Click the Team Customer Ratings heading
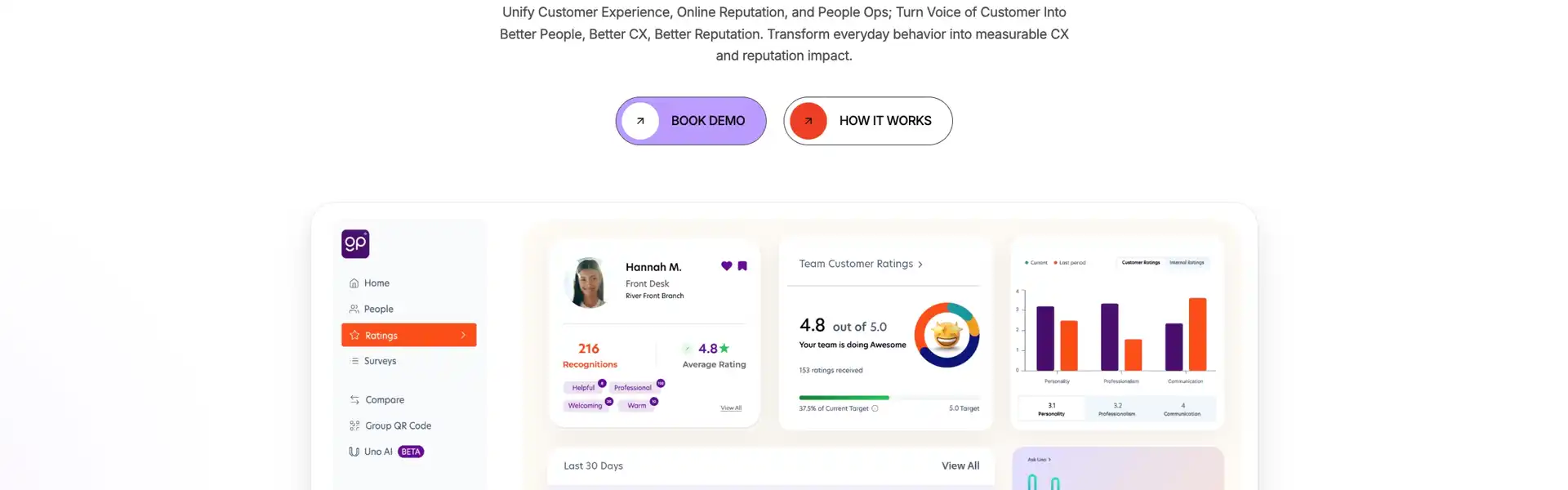The height and width of the screenshot is (490, 1568). click(x=856, y=264)
